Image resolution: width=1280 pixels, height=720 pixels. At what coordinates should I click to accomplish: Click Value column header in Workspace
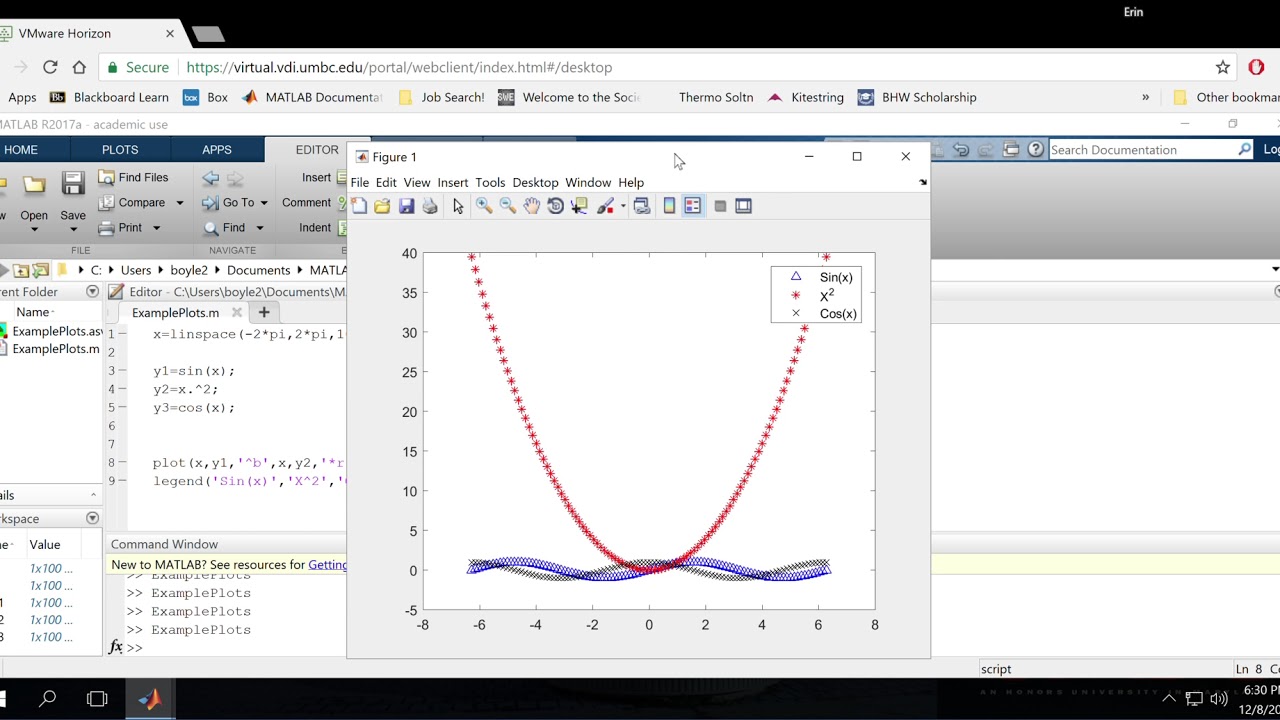point(45,545)
